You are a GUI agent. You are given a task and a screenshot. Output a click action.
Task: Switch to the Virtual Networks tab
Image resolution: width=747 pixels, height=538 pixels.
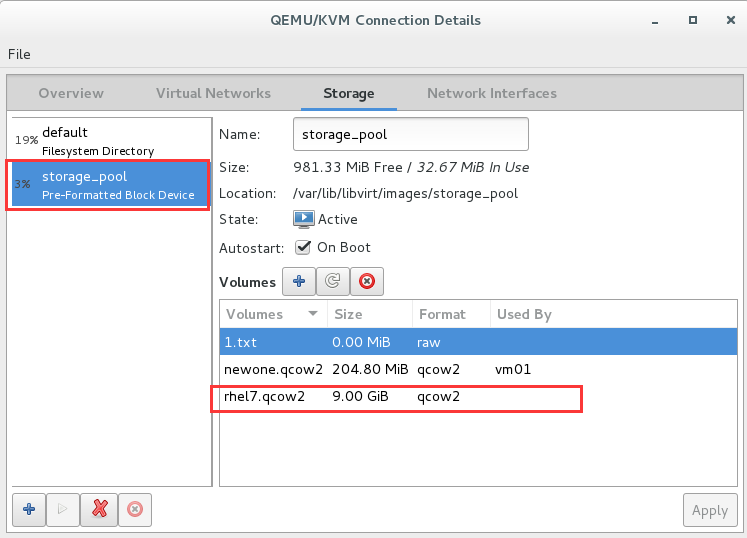tap(213, 93)
